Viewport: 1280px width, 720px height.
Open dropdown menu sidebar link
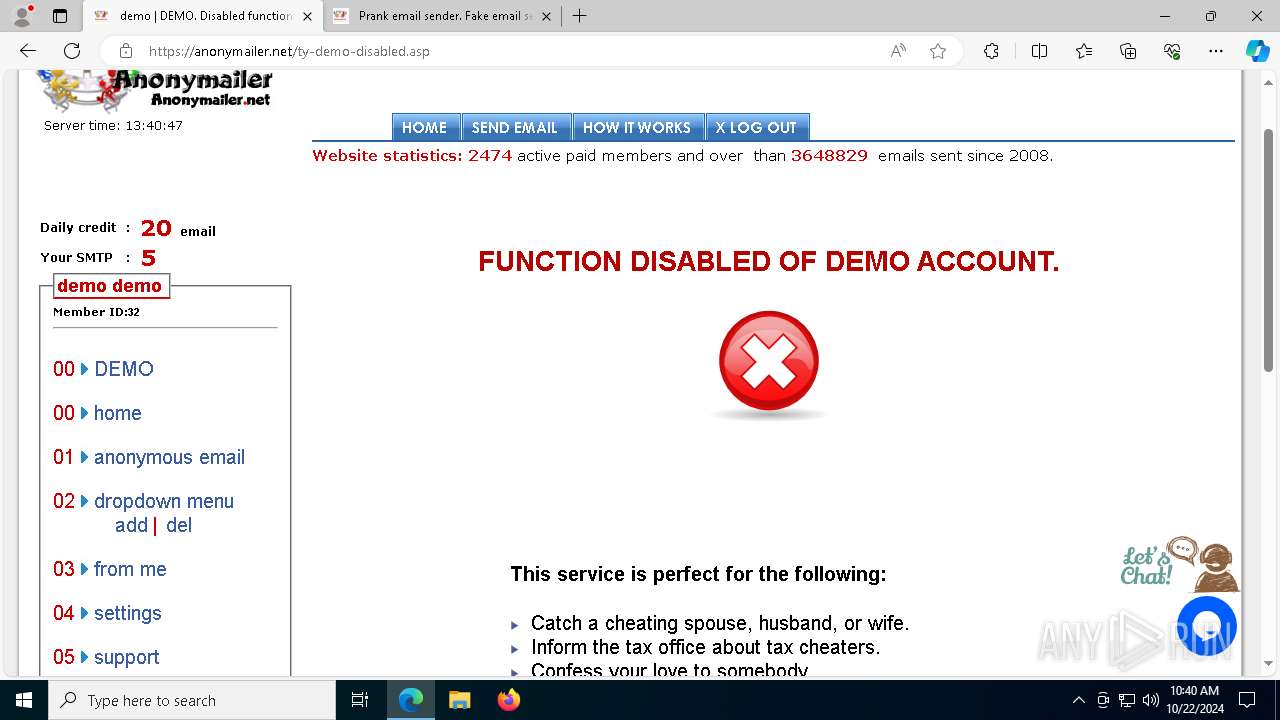[x=164, y=501]
